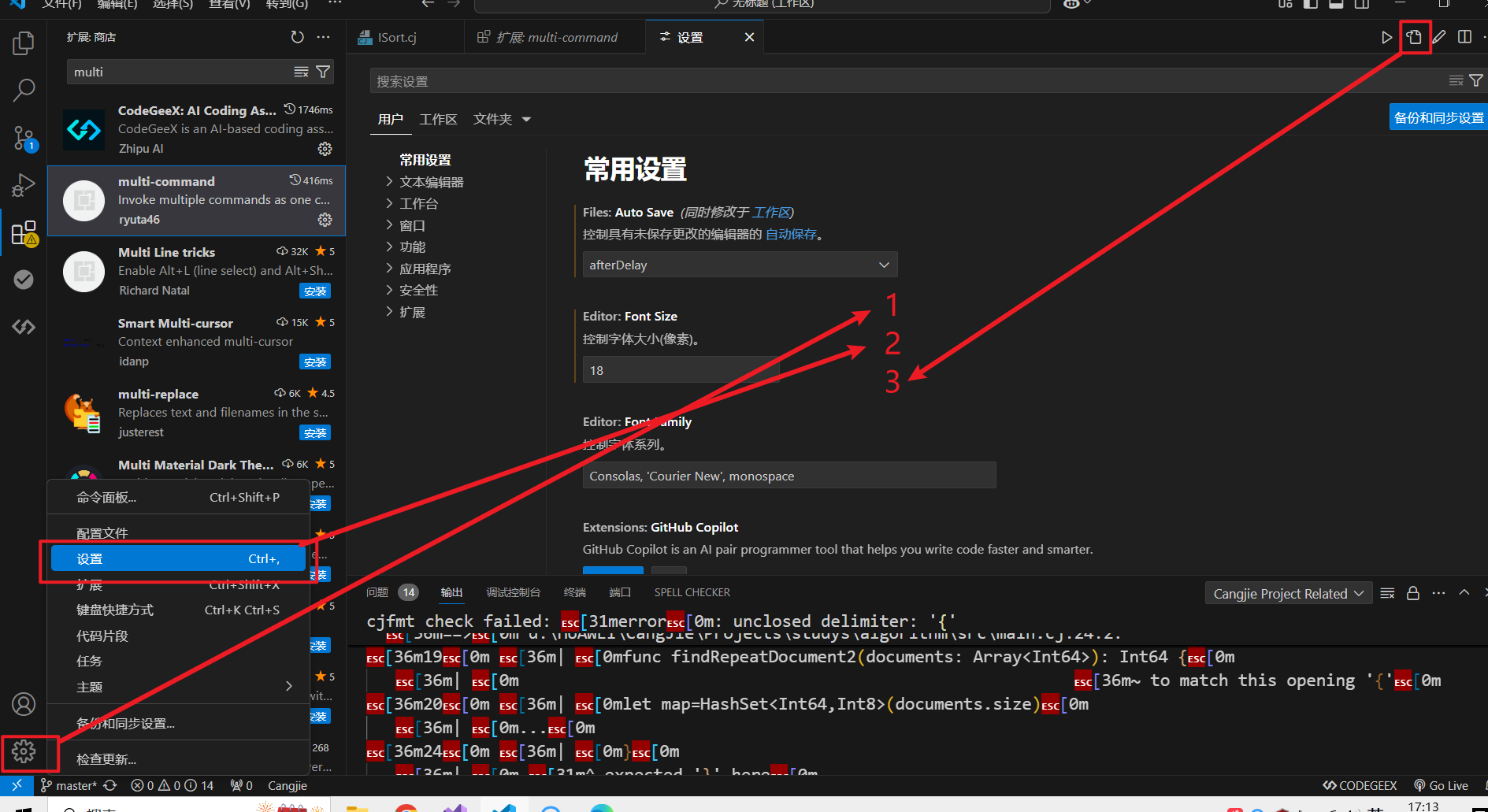Viewport: 1488px width, 812px height.
Task: Switch to the 终端 panel tab
Action: [x=574, y=592]
